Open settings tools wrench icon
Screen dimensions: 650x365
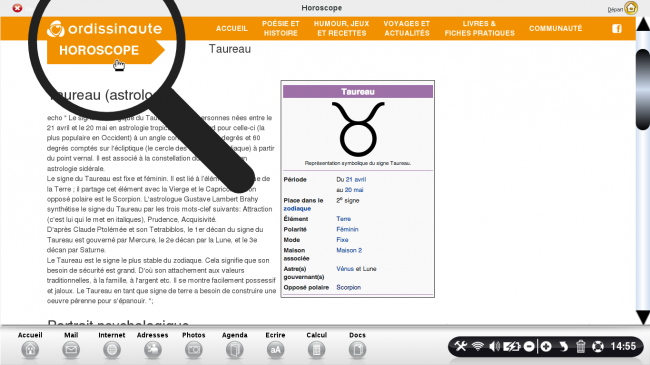(x=461, y=346)
